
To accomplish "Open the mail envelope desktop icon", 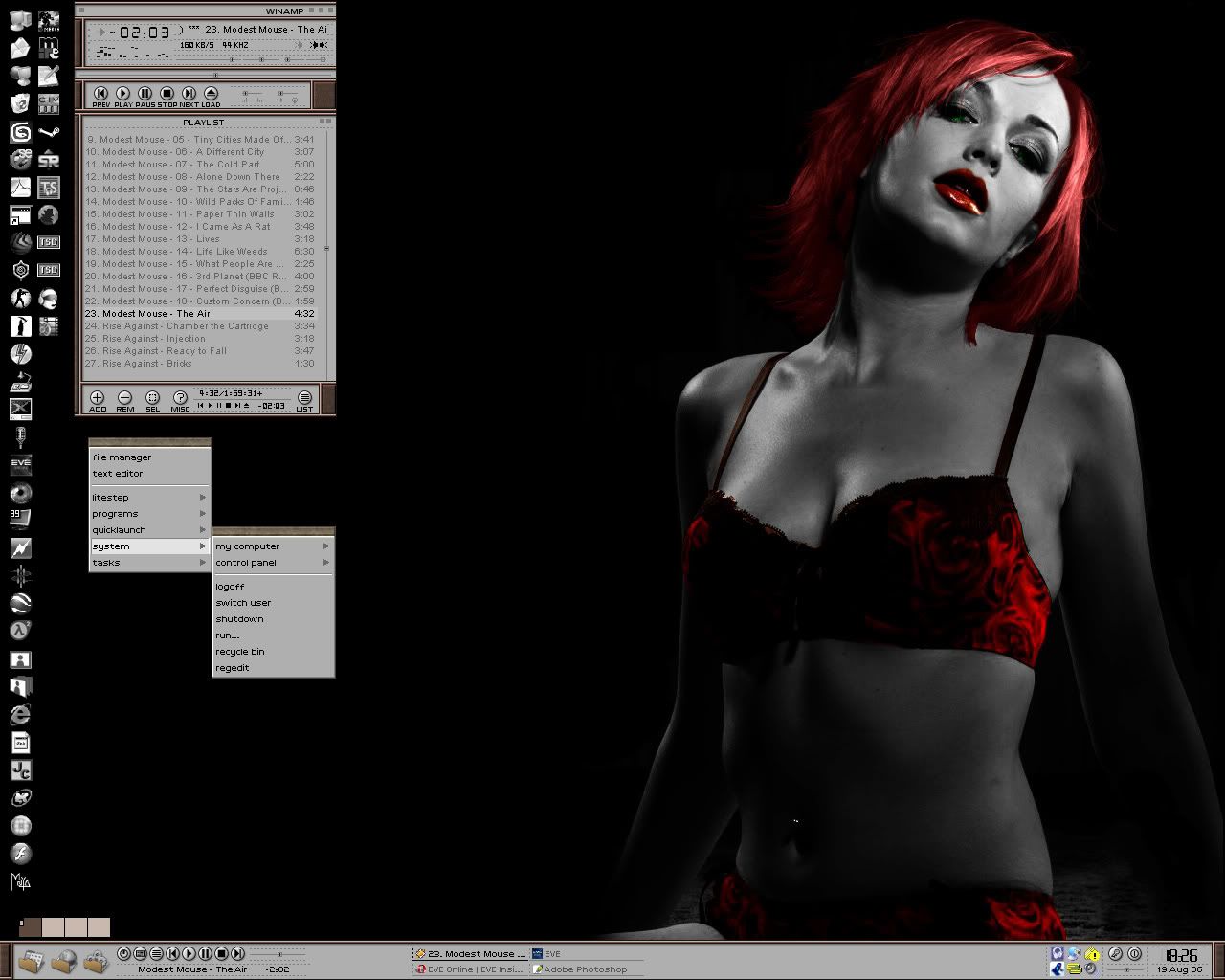I will pos(20,48).
